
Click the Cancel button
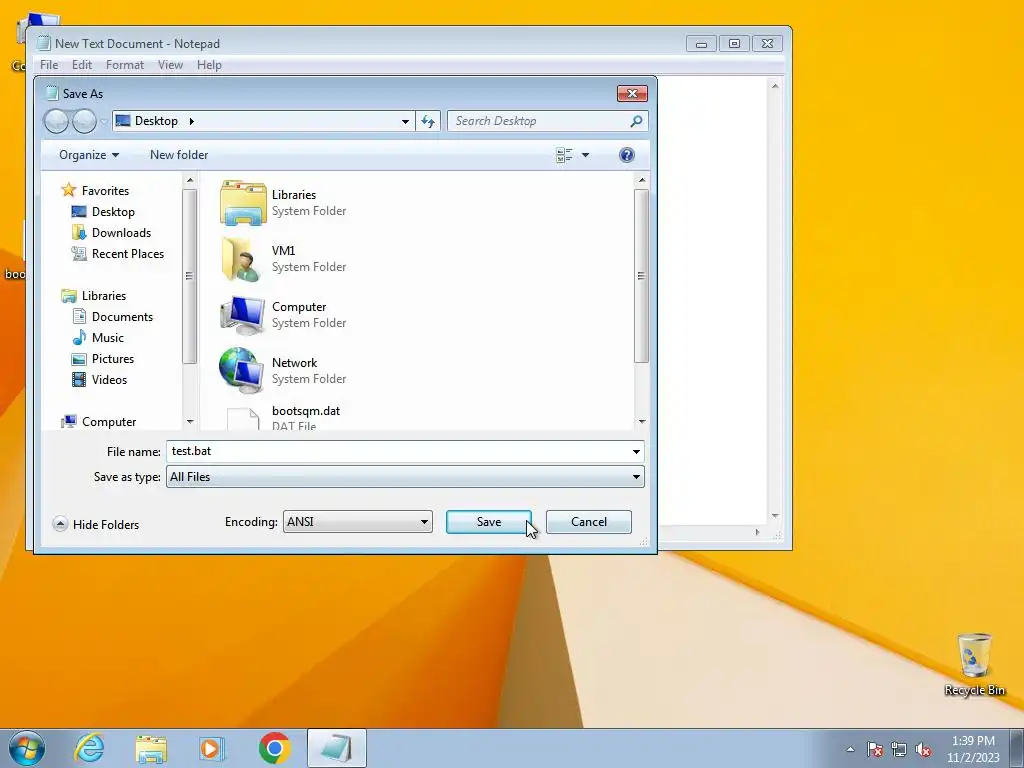click(x=588, y=522)
